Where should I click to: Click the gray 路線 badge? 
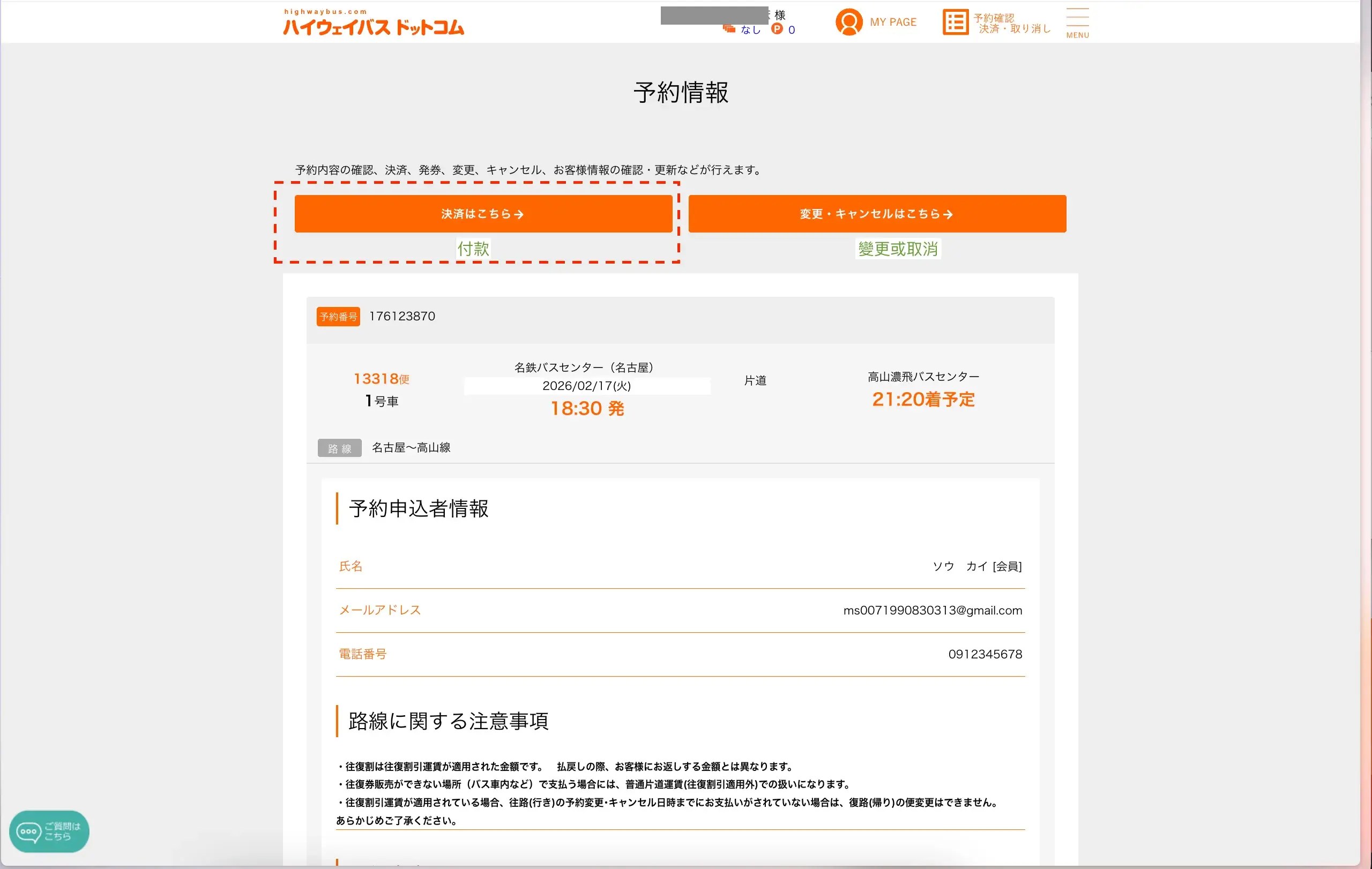tap(339, 448)
